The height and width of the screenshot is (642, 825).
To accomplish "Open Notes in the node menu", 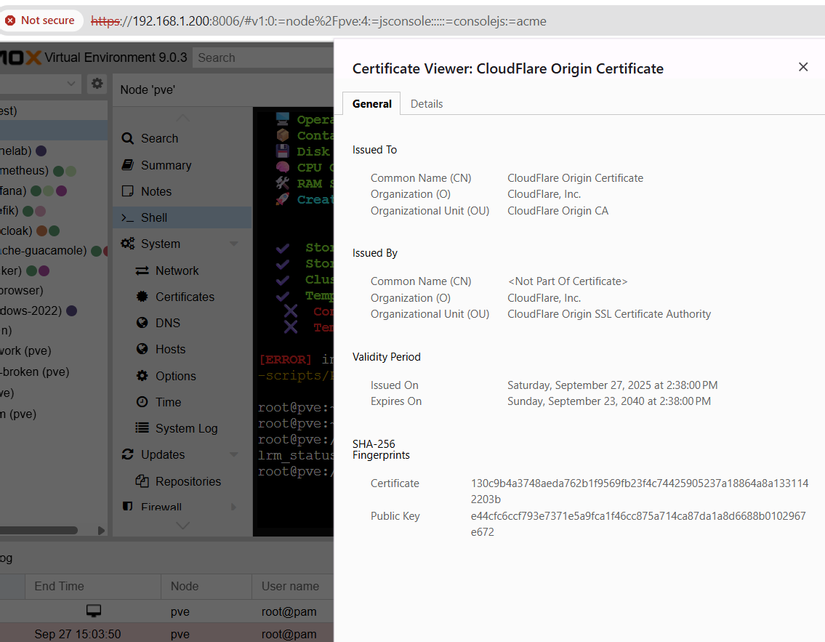I will pos(156,192).
